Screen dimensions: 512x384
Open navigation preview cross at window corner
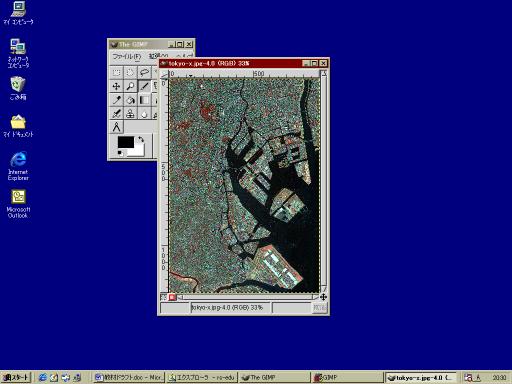tap(323, 297)
